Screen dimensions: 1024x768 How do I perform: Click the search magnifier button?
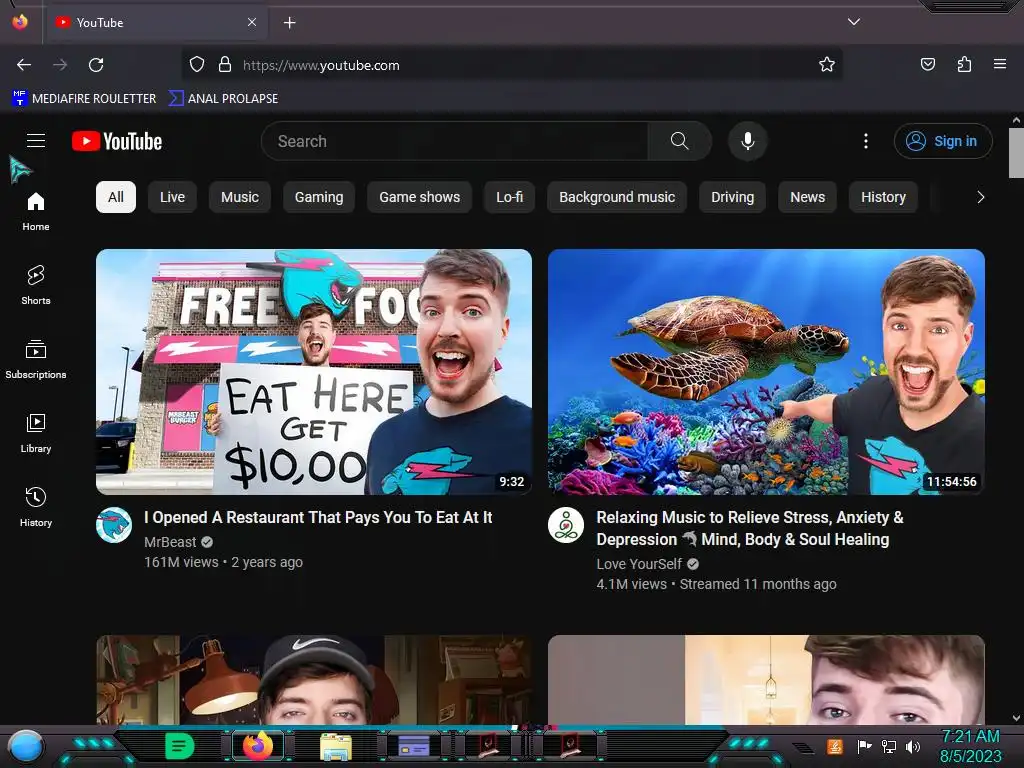(x=679, y=141)
